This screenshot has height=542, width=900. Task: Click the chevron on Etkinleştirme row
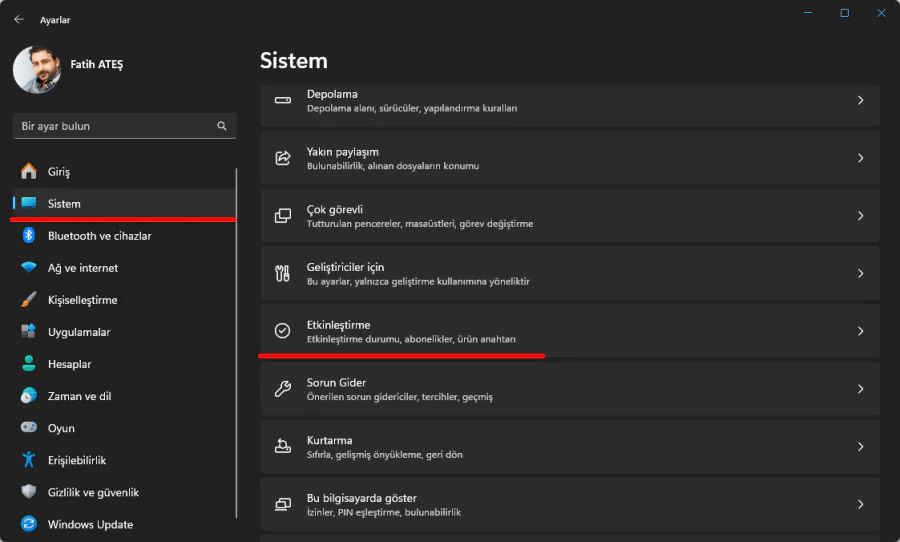(860, 331)
